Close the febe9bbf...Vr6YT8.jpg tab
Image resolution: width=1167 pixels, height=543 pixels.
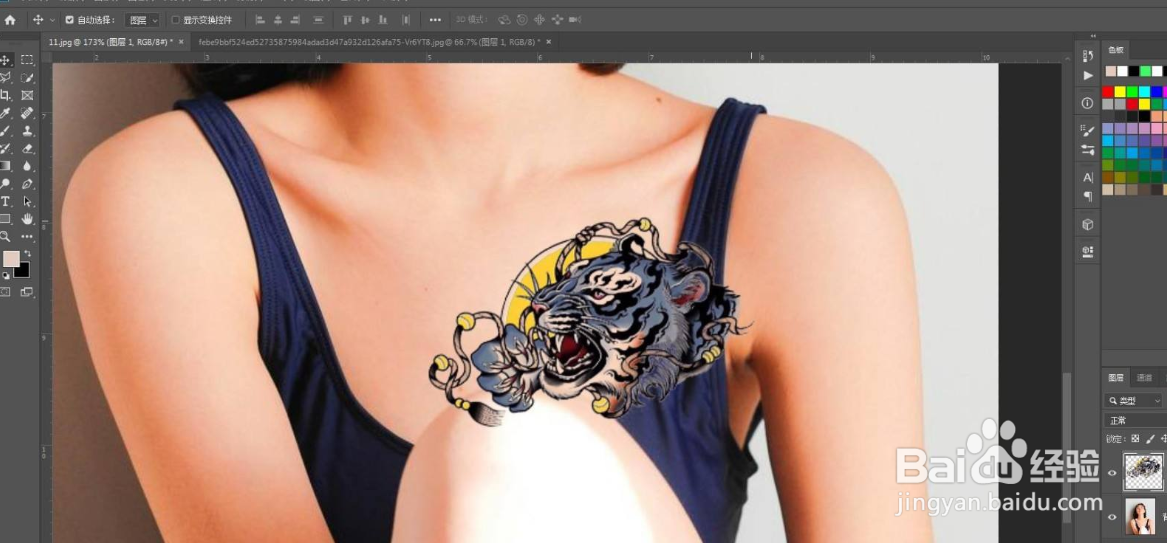click(549, 42)
